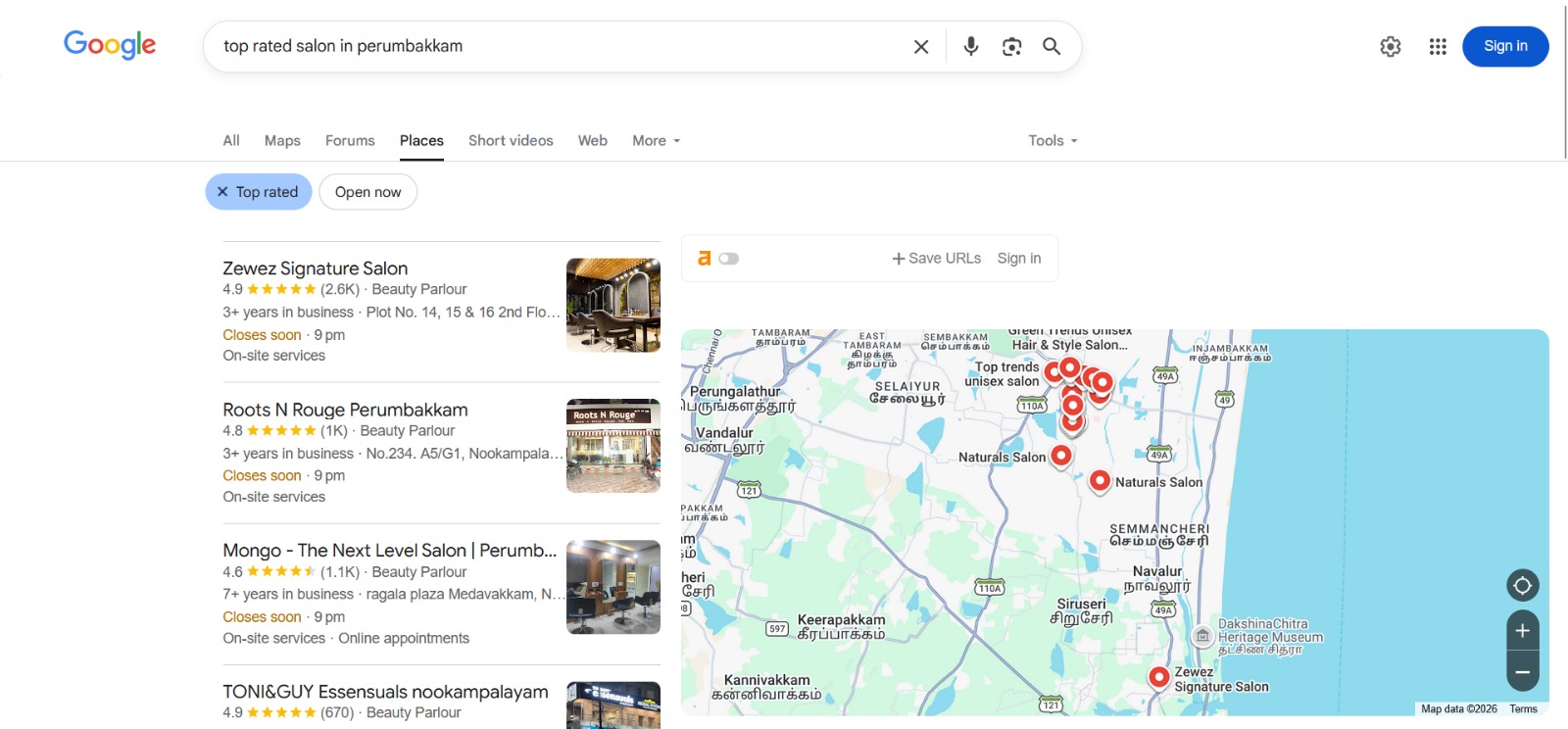Zoom out on the map

click(1523, 672)
